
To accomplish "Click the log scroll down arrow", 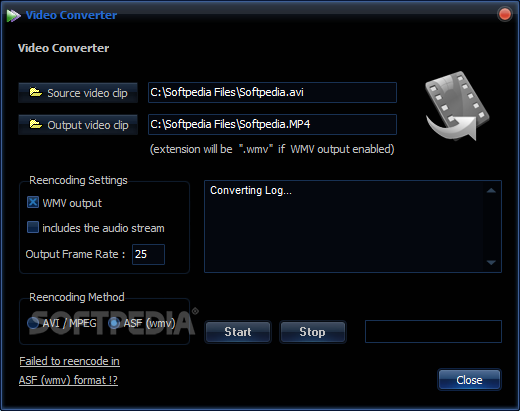I will tap(491, 263).
